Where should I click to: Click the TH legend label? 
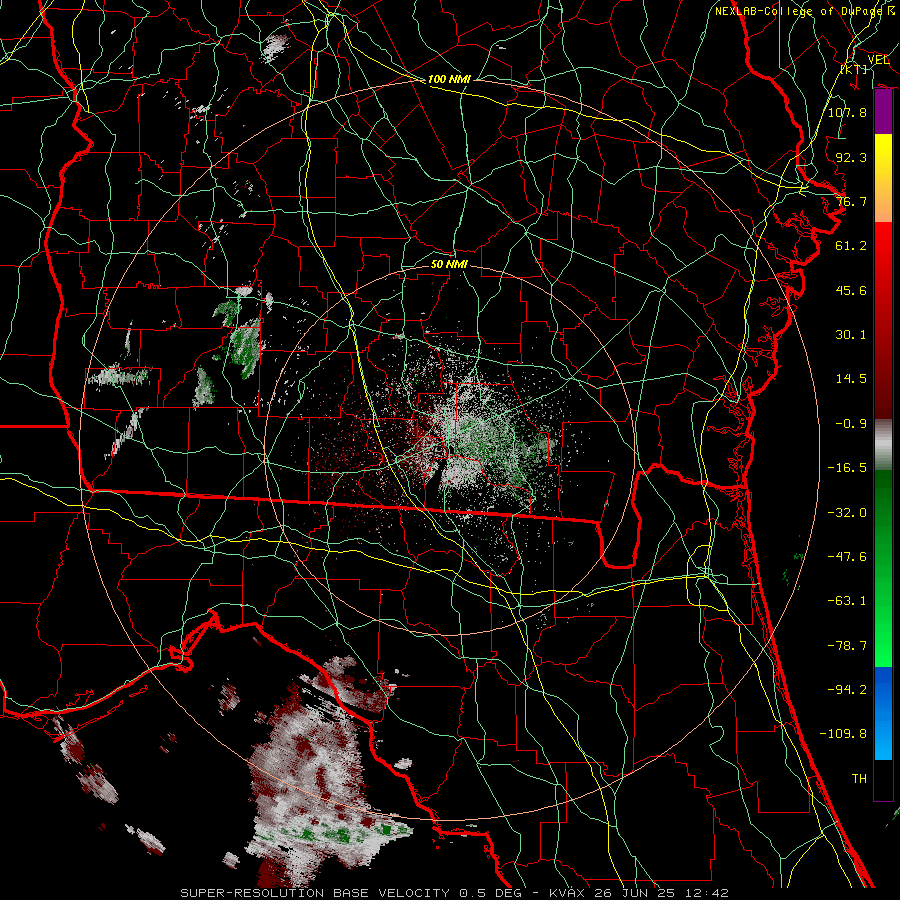[x=859, y=779]
